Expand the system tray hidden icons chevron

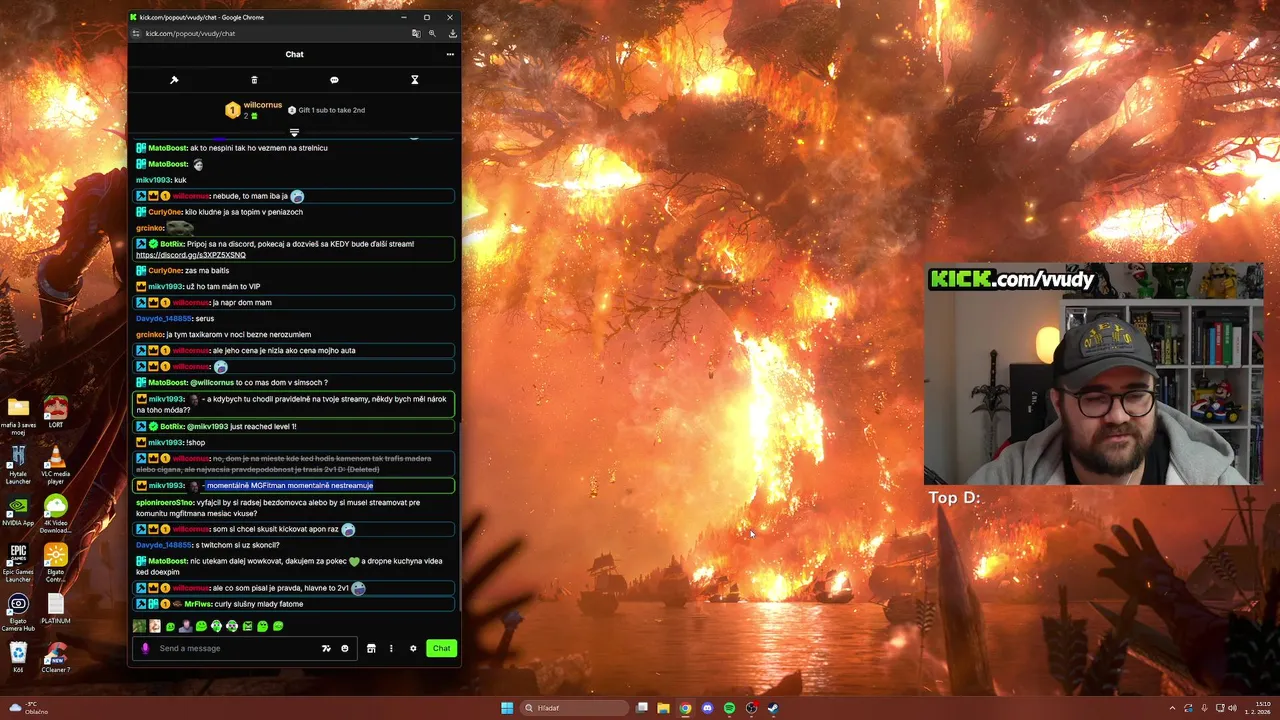coord(1174,708)
